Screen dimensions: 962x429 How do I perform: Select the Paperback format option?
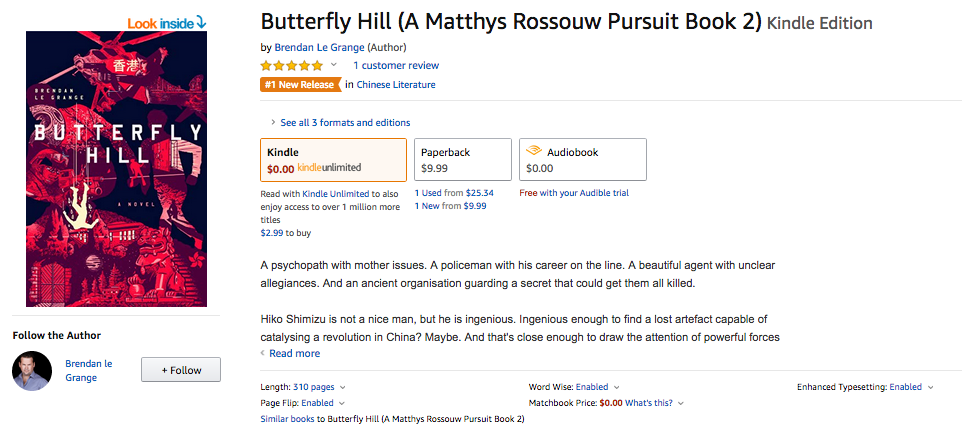(x=463, y=160)
